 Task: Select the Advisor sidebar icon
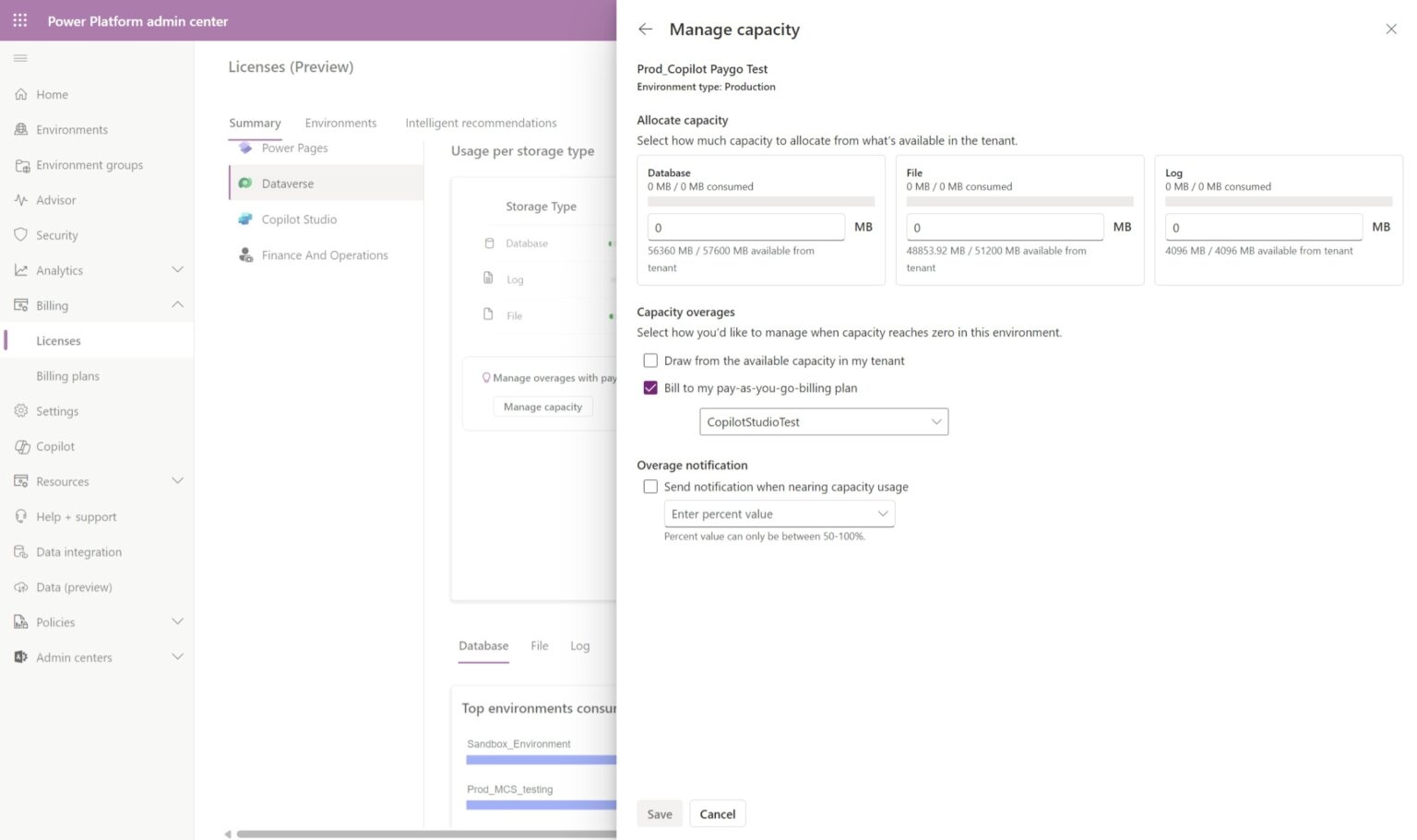click(x=22, y=199)
